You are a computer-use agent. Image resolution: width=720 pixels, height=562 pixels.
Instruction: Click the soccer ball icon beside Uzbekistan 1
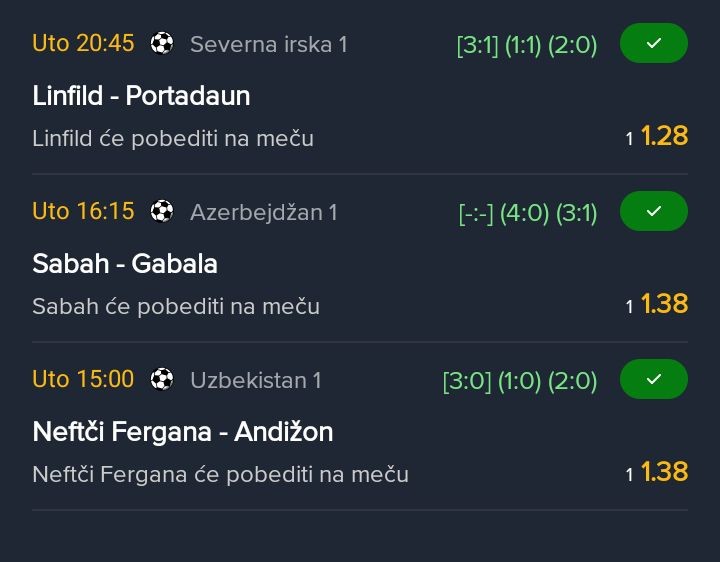pos(162,379)
